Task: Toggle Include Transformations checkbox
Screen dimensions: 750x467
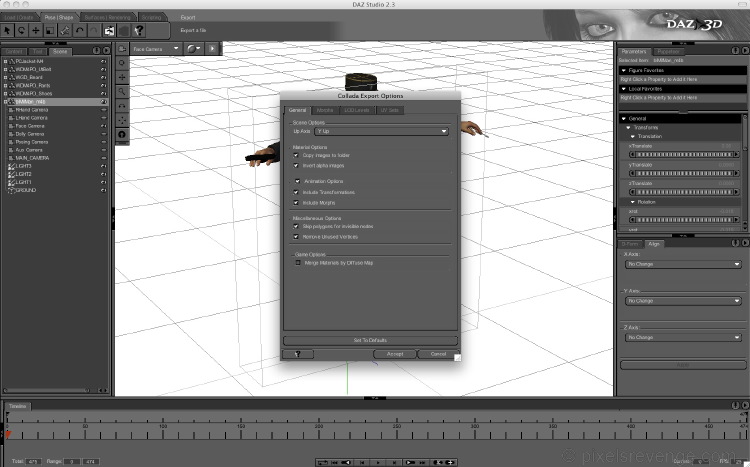Action: pos(296,192)
